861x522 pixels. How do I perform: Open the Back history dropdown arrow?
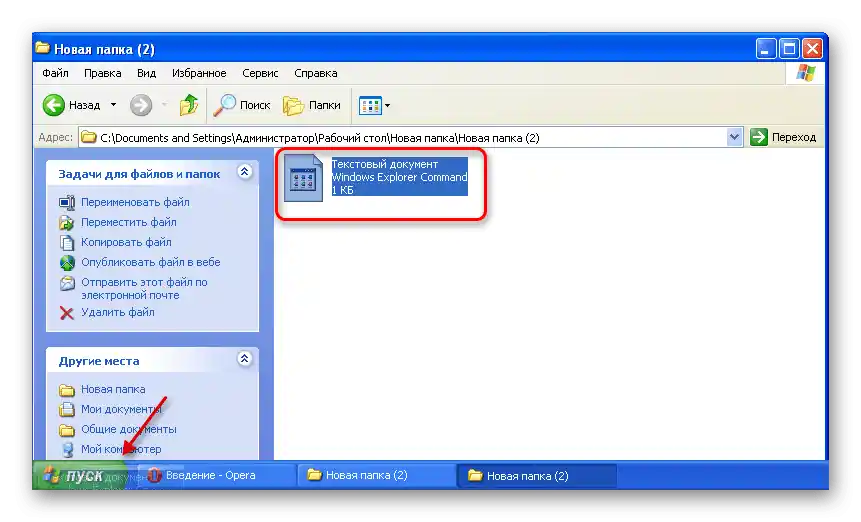(x=113, y=105)
